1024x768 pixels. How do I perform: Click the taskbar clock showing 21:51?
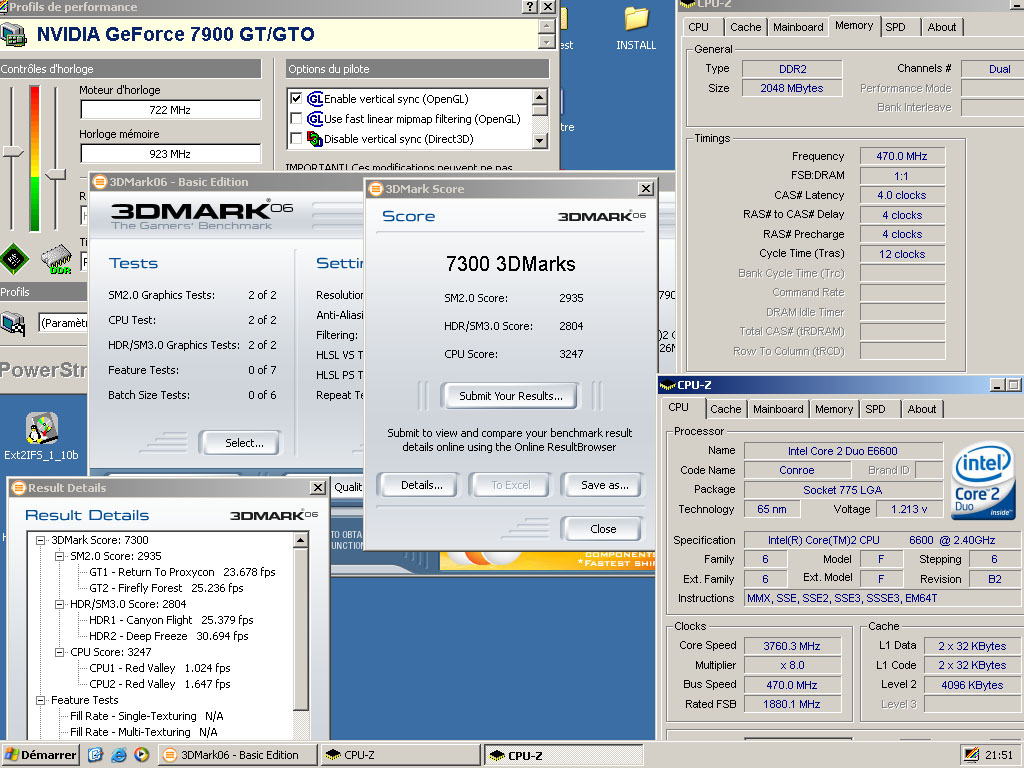click(999, 755)
